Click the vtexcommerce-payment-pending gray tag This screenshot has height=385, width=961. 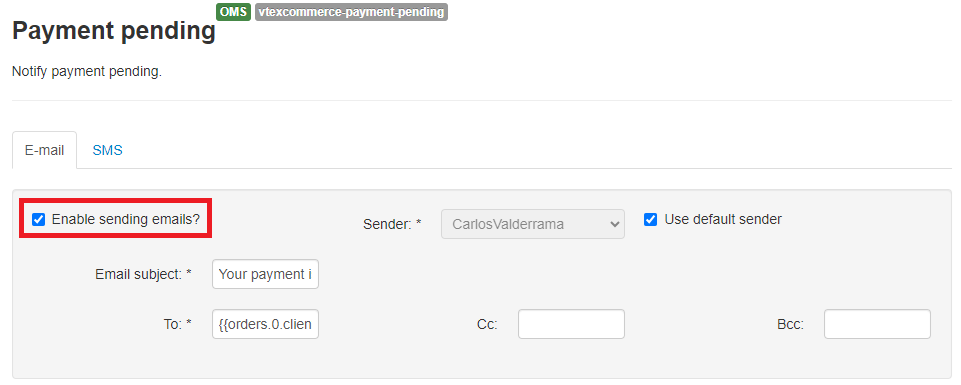pyautogui.click(x=351, y=12)
